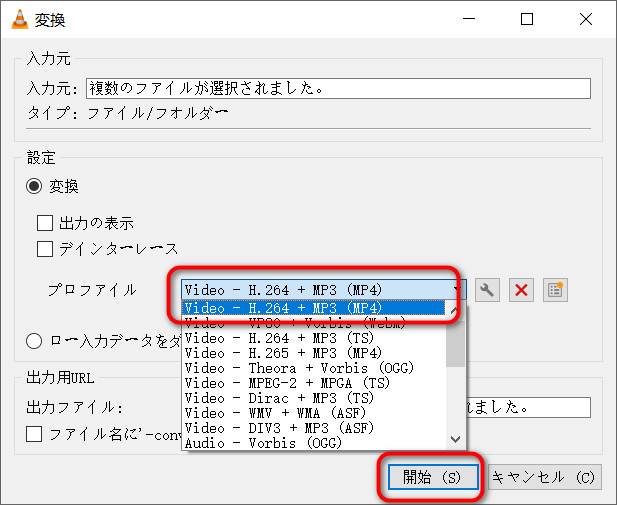The image size is (617, 505).
Task: Choose Video - Dirac + MP3 (TS)
Action: click(314, 398)
